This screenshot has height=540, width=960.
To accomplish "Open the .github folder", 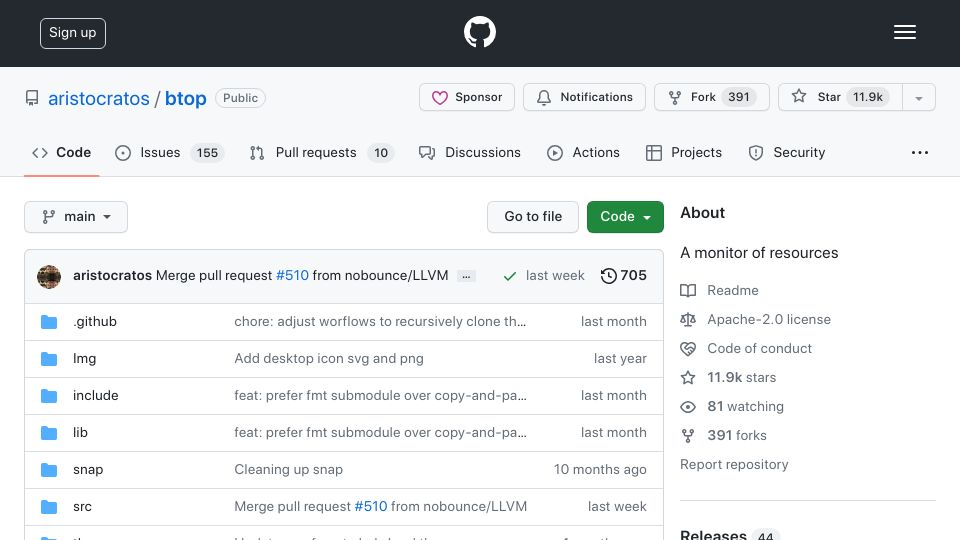I will pos(95,321).
